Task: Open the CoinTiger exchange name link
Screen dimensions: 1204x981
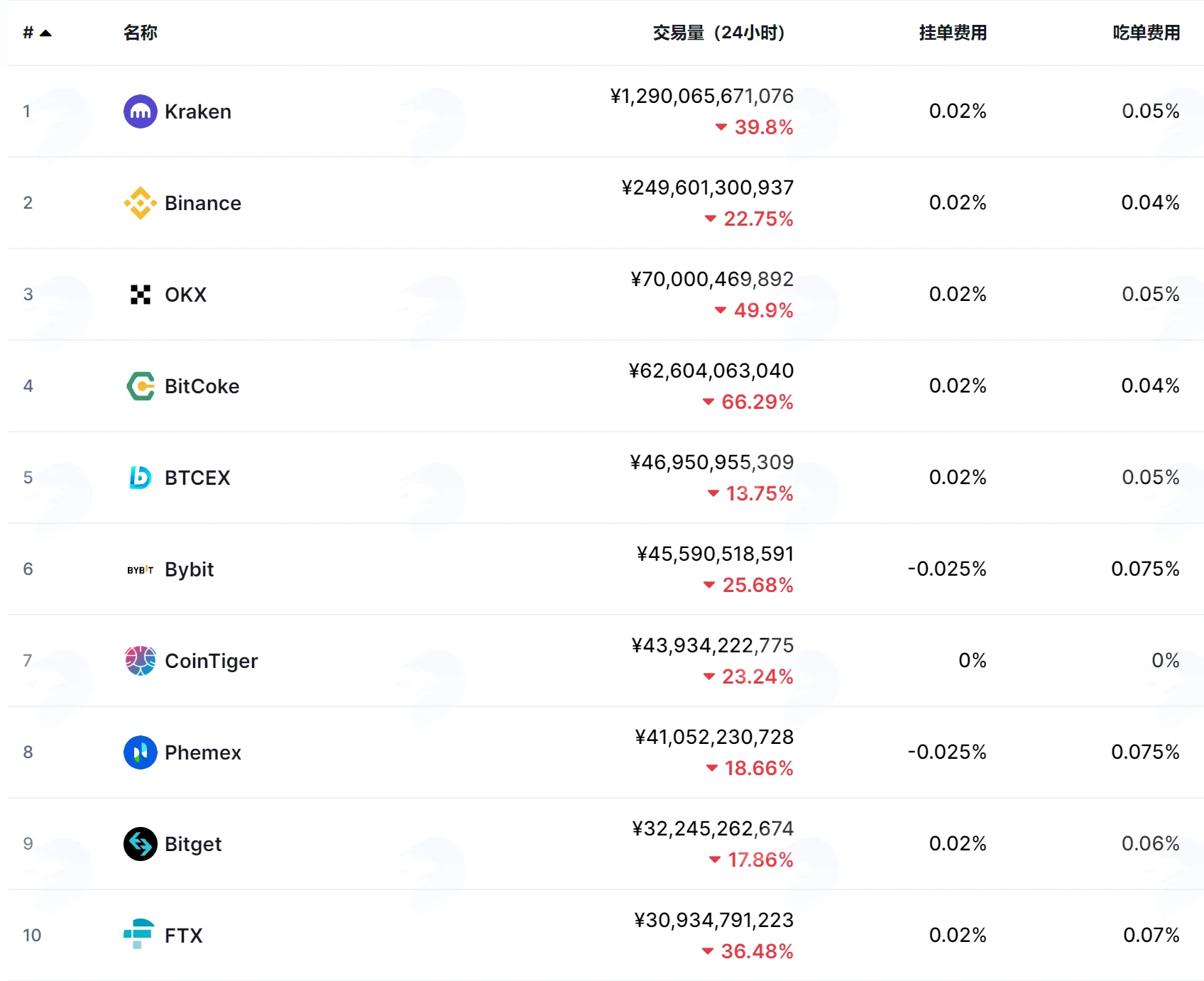Action: [x=212, y=661]
